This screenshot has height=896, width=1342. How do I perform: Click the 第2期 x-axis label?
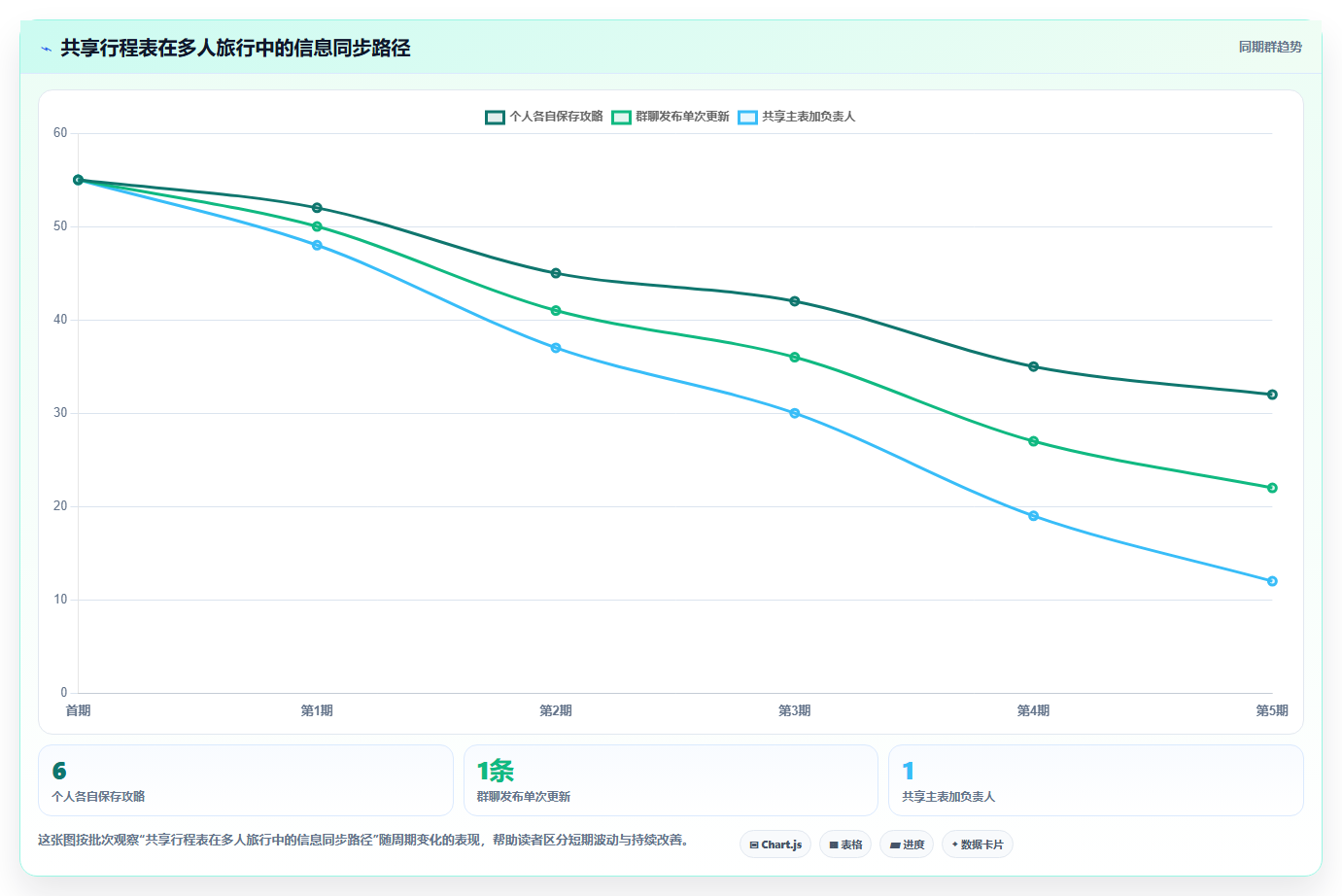556,710
